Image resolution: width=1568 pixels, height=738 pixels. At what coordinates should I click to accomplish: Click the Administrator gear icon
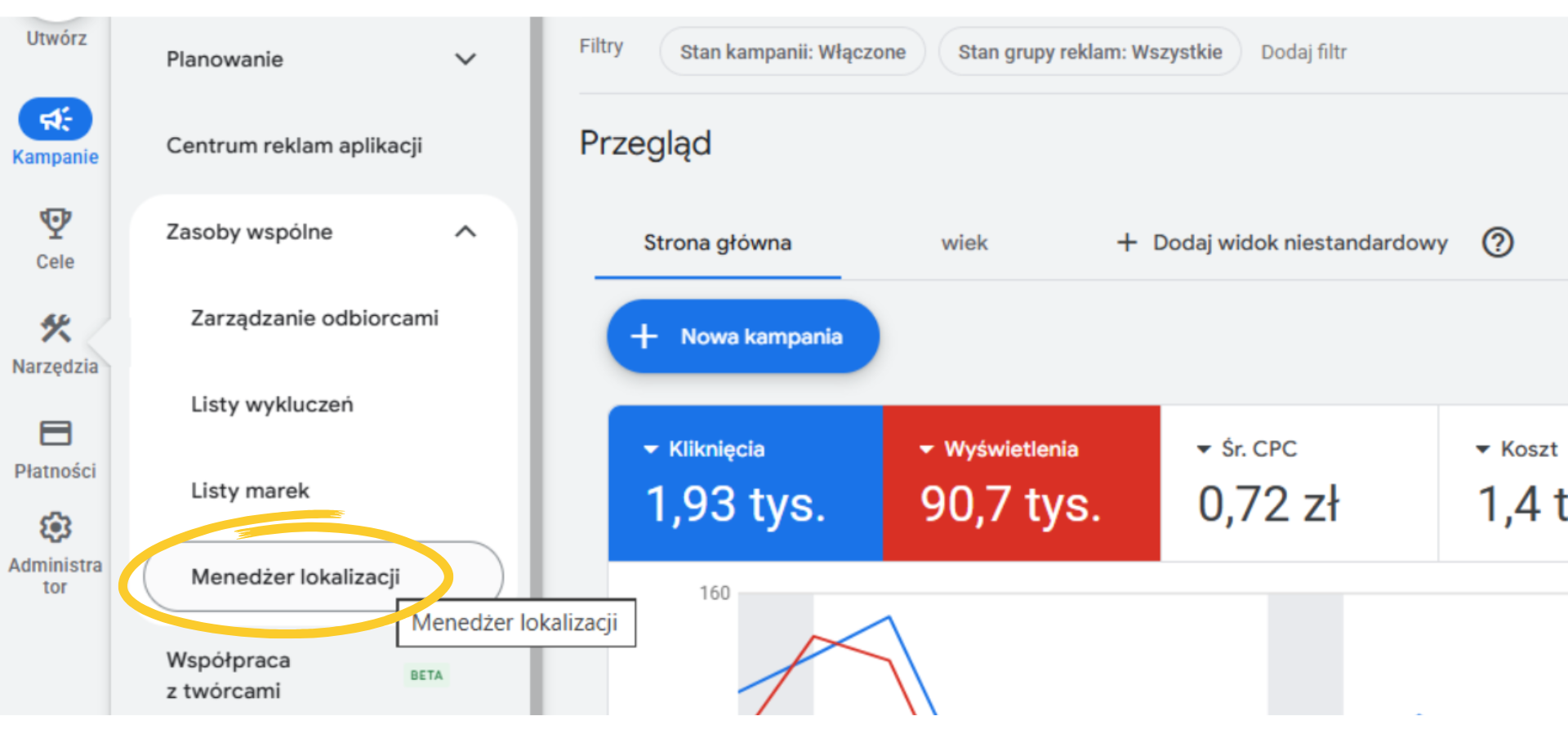(55, 528)
